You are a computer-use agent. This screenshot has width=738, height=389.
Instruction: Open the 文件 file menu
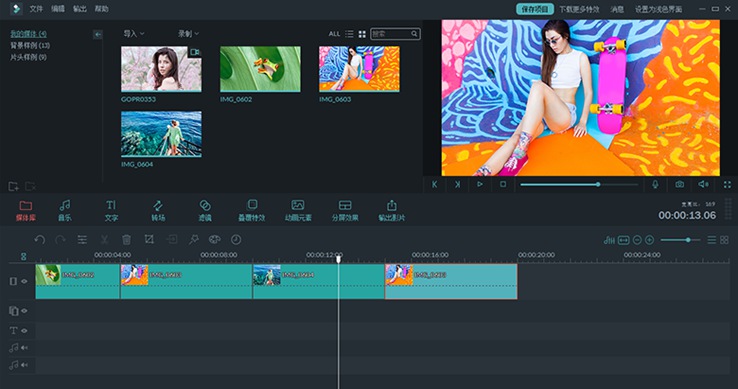36,9
